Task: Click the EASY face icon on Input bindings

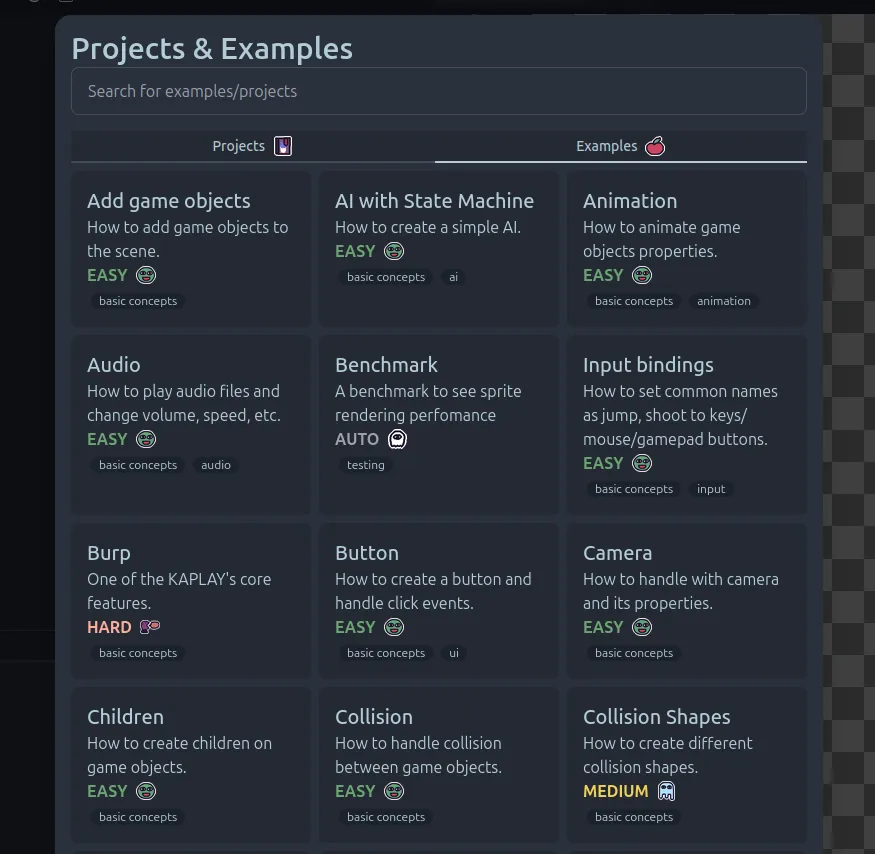Action: [x=642, y=463]
